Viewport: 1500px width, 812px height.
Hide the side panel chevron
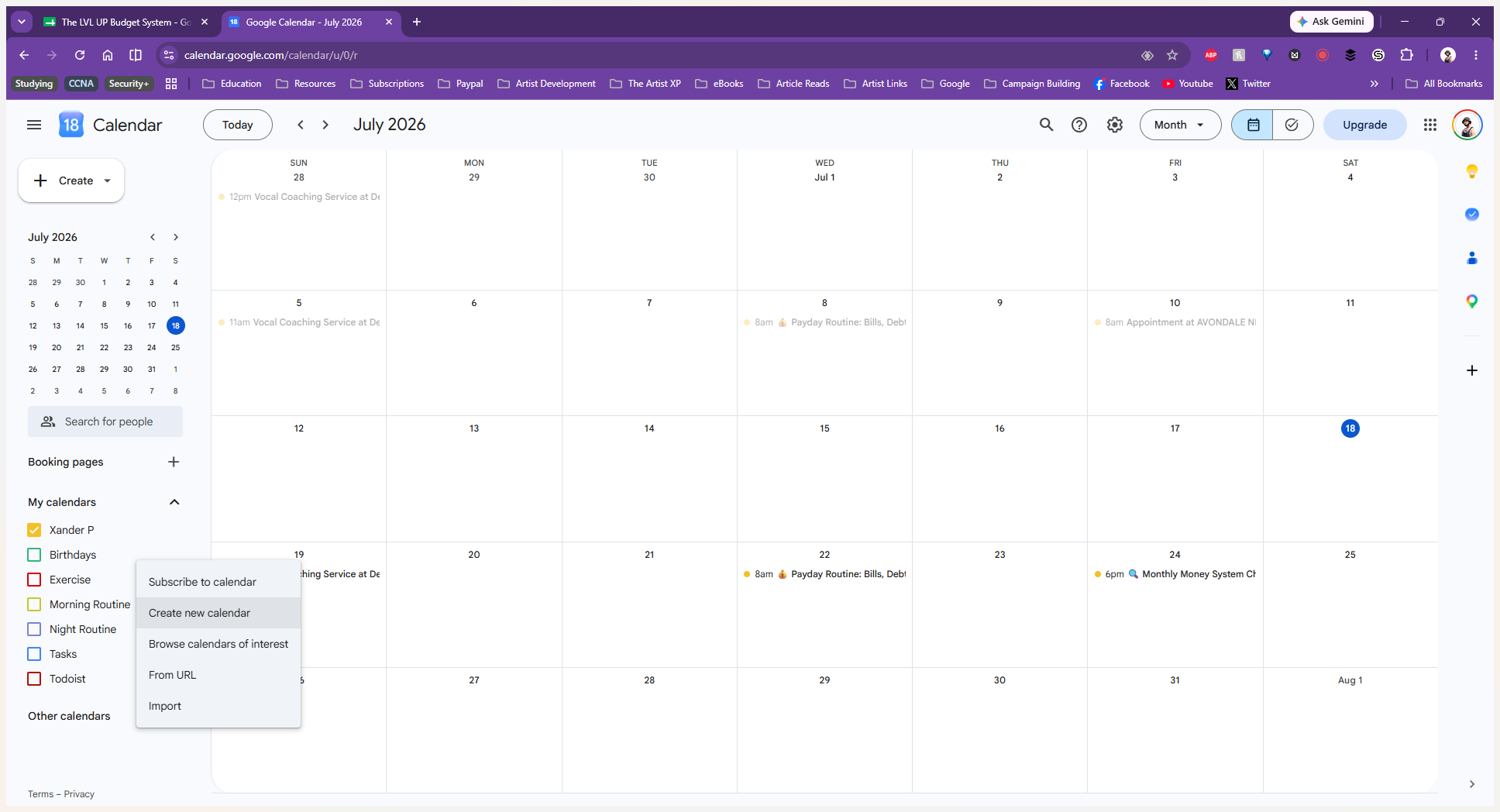coord(1471,784)
